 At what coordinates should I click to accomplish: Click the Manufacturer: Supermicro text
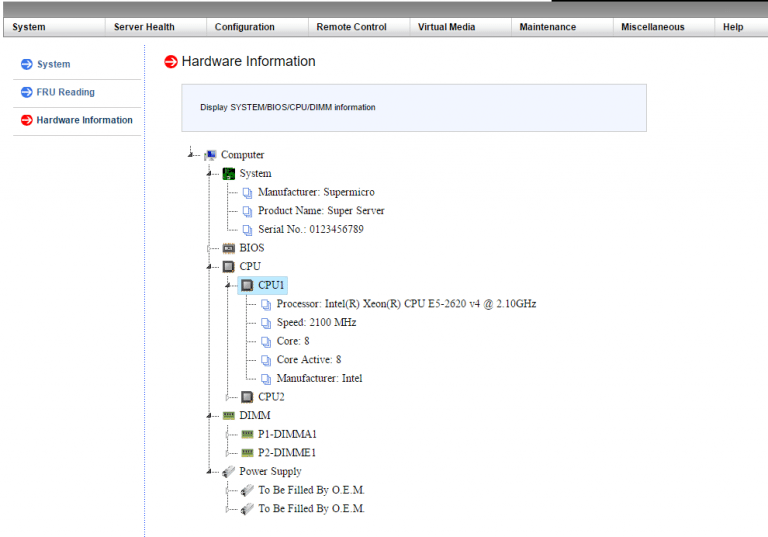click(316, 192)
